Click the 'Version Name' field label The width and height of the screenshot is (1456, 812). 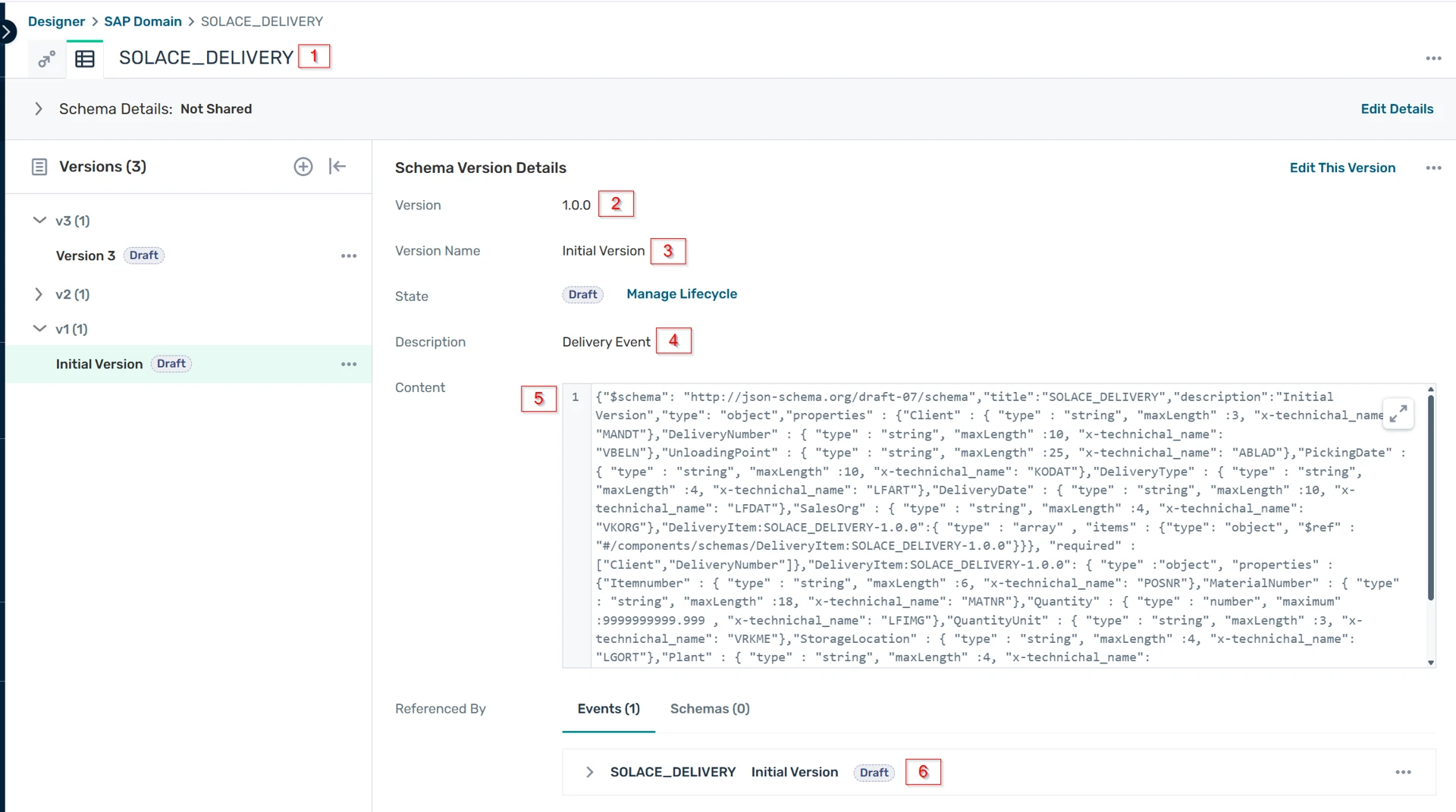tap(437, 251)
